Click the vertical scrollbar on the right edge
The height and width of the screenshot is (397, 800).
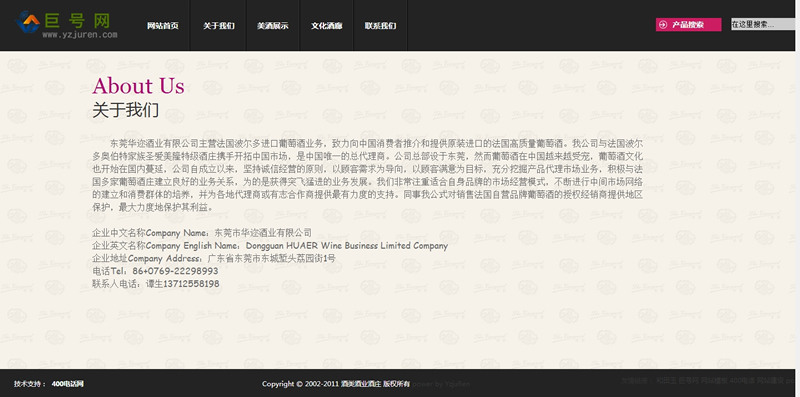click(797, 198)
